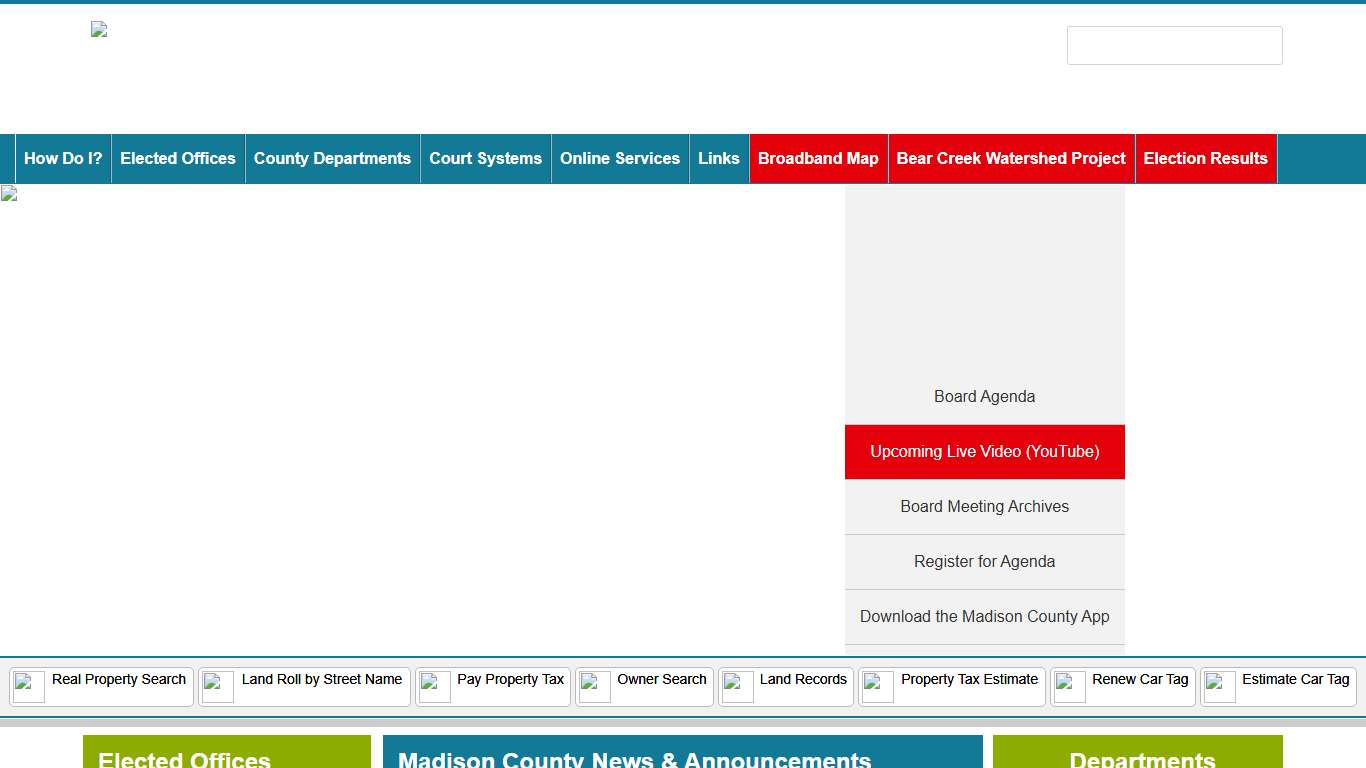Go to Bear Creek Watershed Project
Image resolution: width=1366 pixels, height=768 pixels.
1011,159
